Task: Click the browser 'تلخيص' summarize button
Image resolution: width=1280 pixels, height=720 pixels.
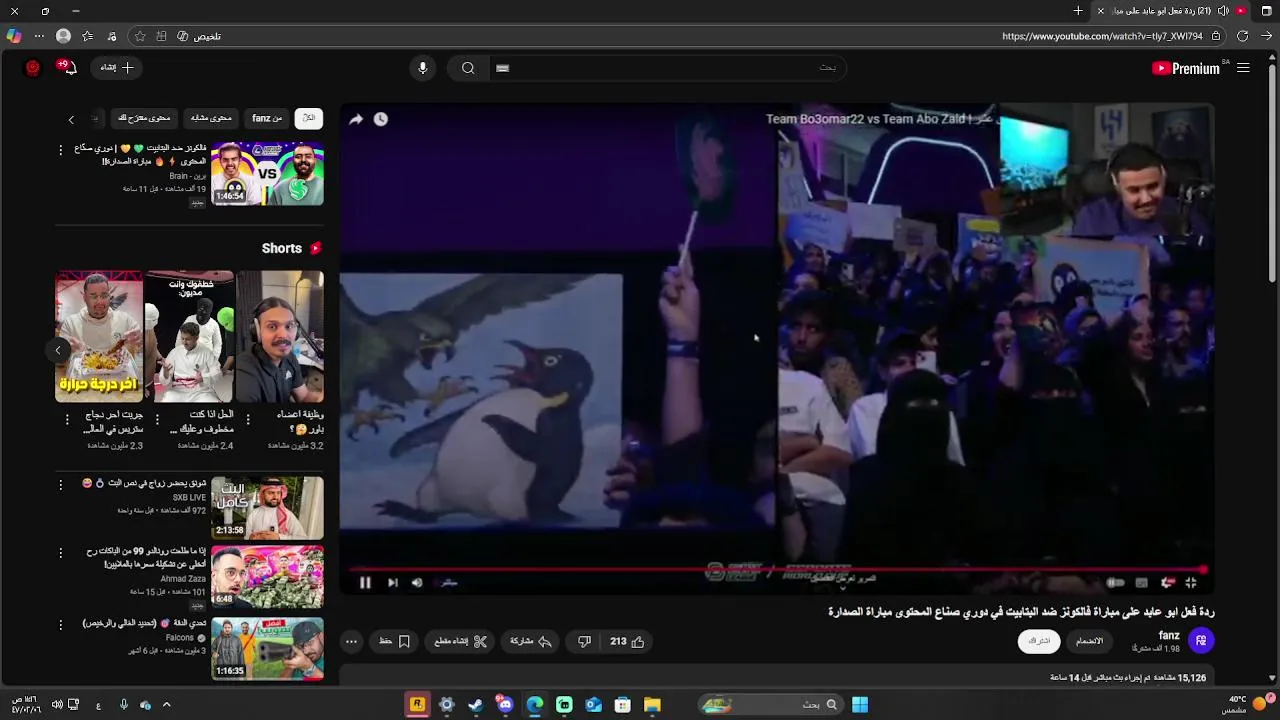Action: tap(199, 36)
